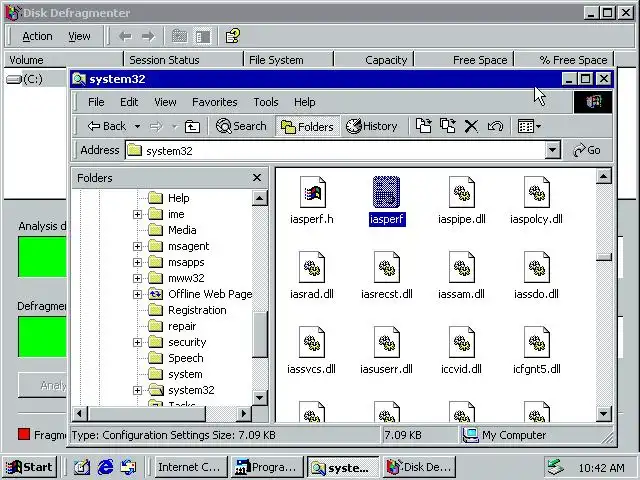Close the Folders pane with its X

257,178
